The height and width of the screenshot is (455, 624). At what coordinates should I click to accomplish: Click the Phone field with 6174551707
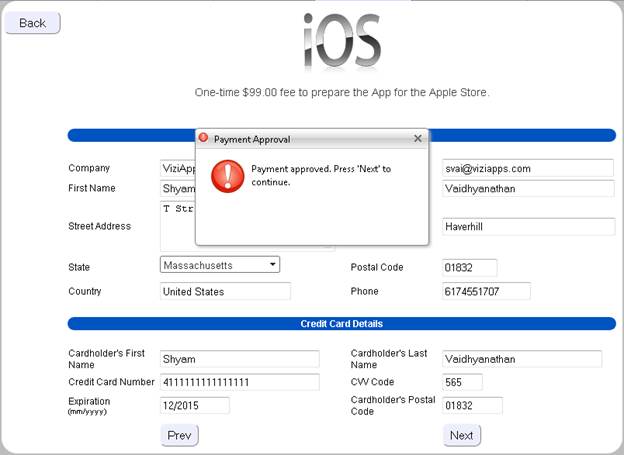pos(486,291)
